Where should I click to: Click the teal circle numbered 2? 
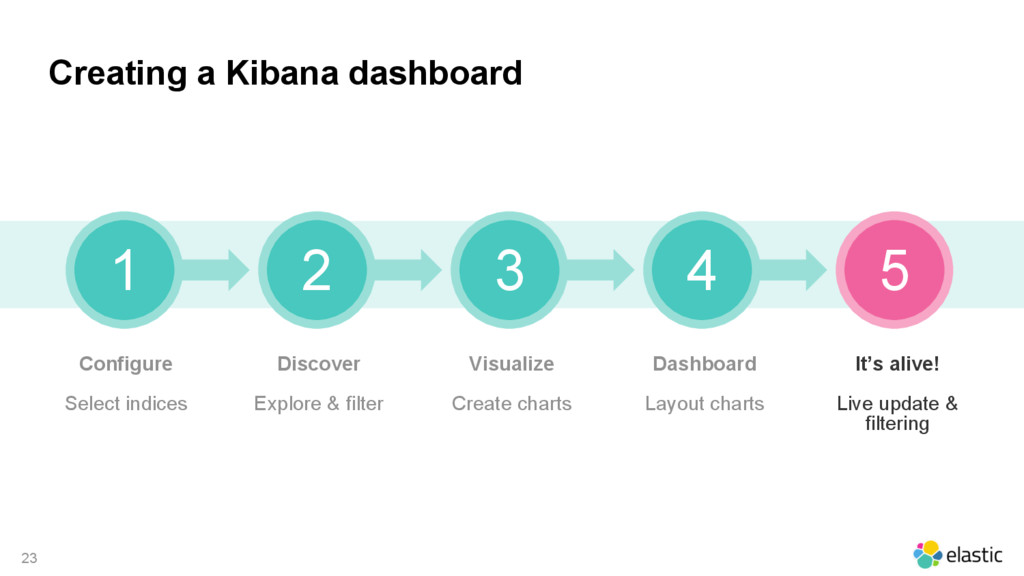[317, 270]
